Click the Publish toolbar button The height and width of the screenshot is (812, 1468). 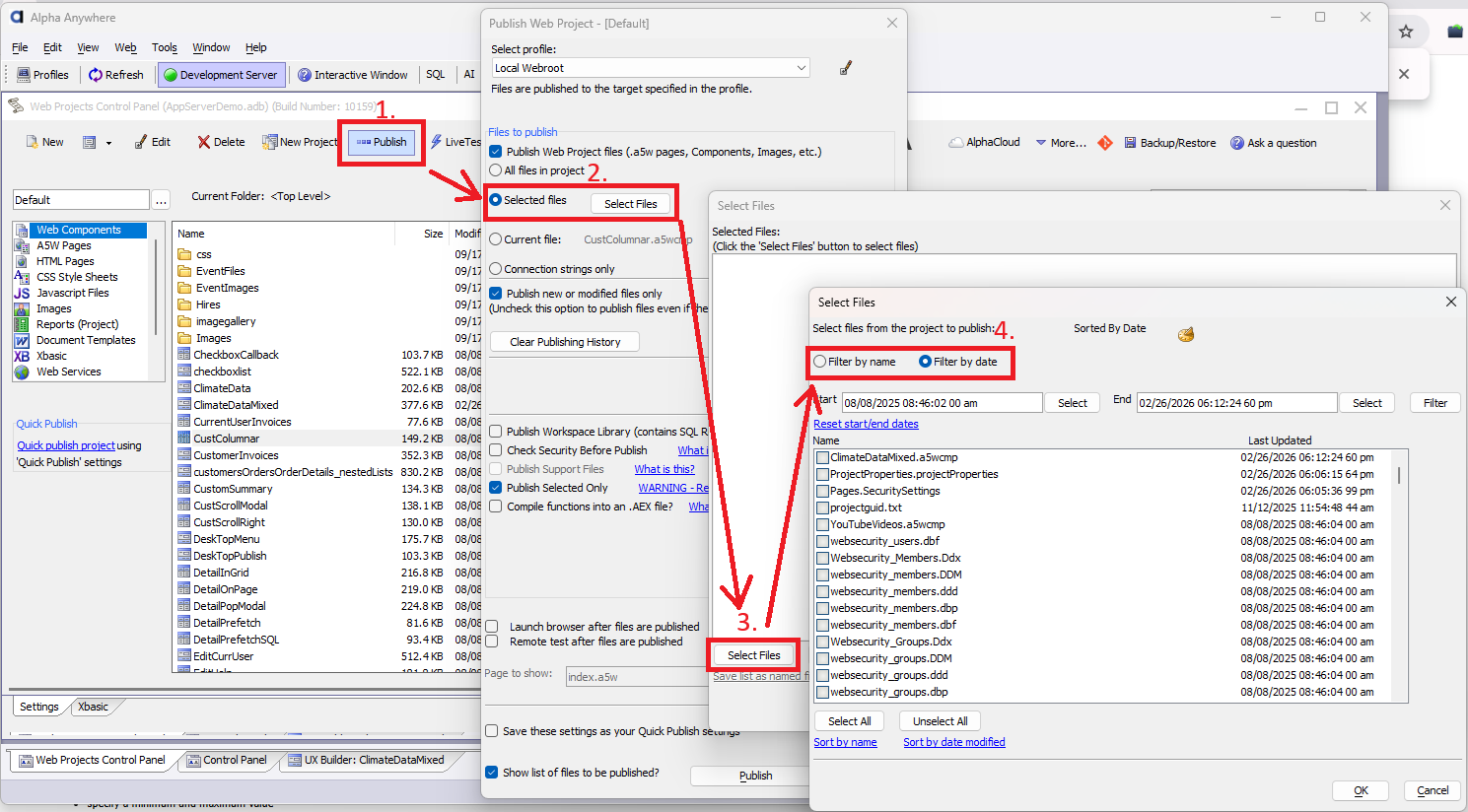coord(382,142)
